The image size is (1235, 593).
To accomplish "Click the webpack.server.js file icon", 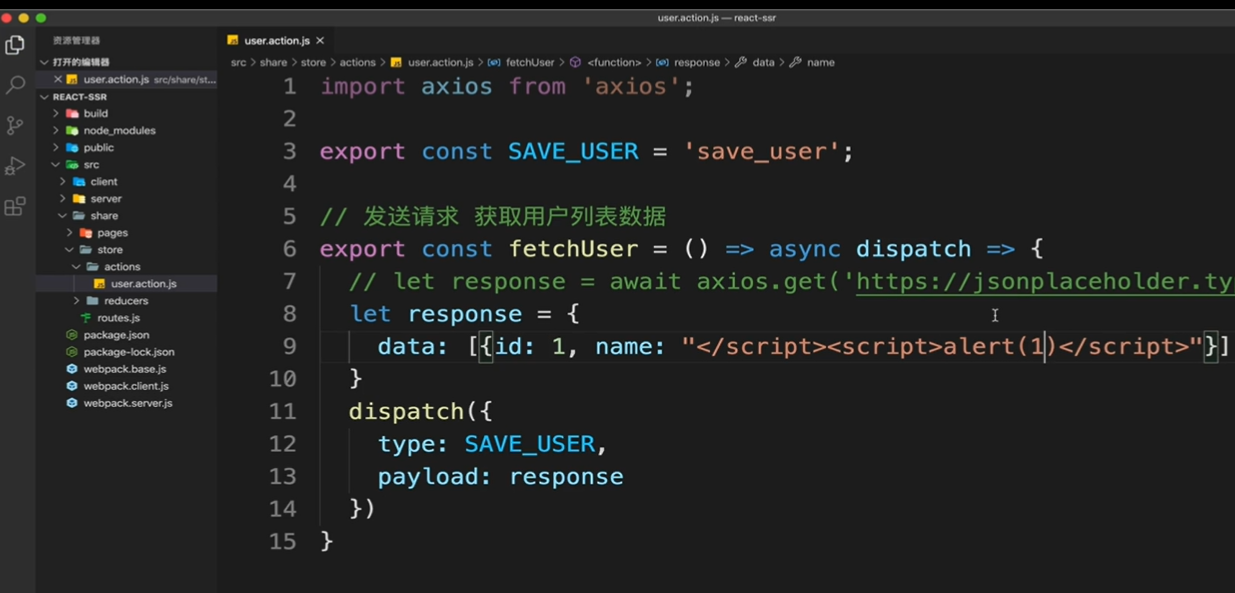I will click(72, 403).
